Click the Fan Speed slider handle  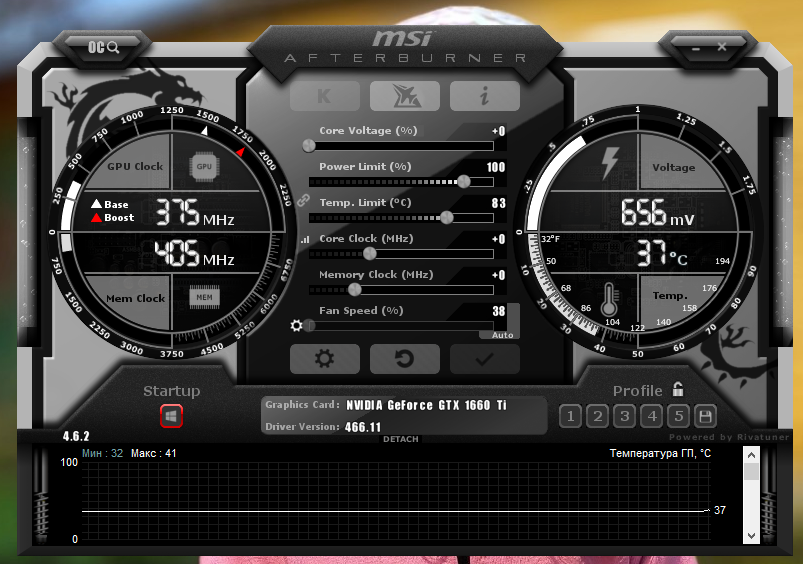pos(309,326)
